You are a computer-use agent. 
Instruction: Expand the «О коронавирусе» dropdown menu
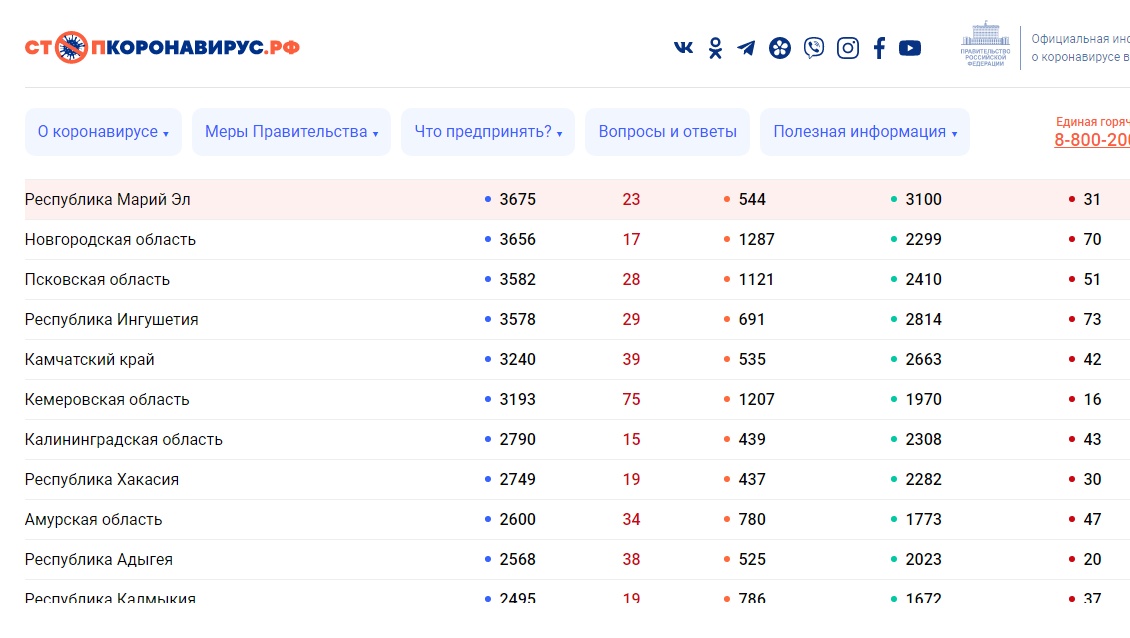click(103, 132)
